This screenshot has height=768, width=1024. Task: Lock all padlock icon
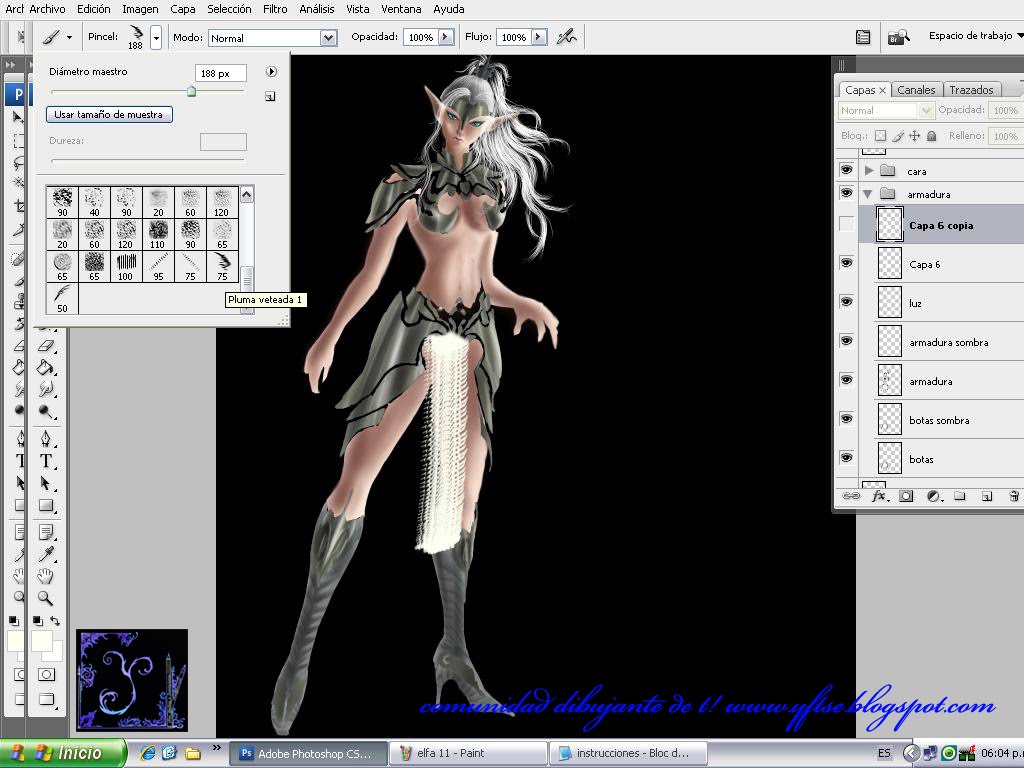(x=932, y=136)
